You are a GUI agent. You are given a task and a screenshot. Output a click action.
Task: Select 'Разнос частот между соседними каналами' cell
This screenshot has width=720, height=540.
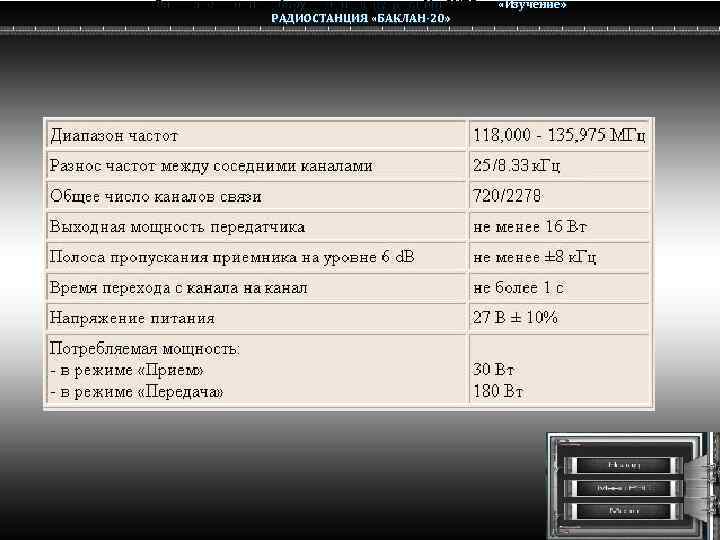click(256, 166)
